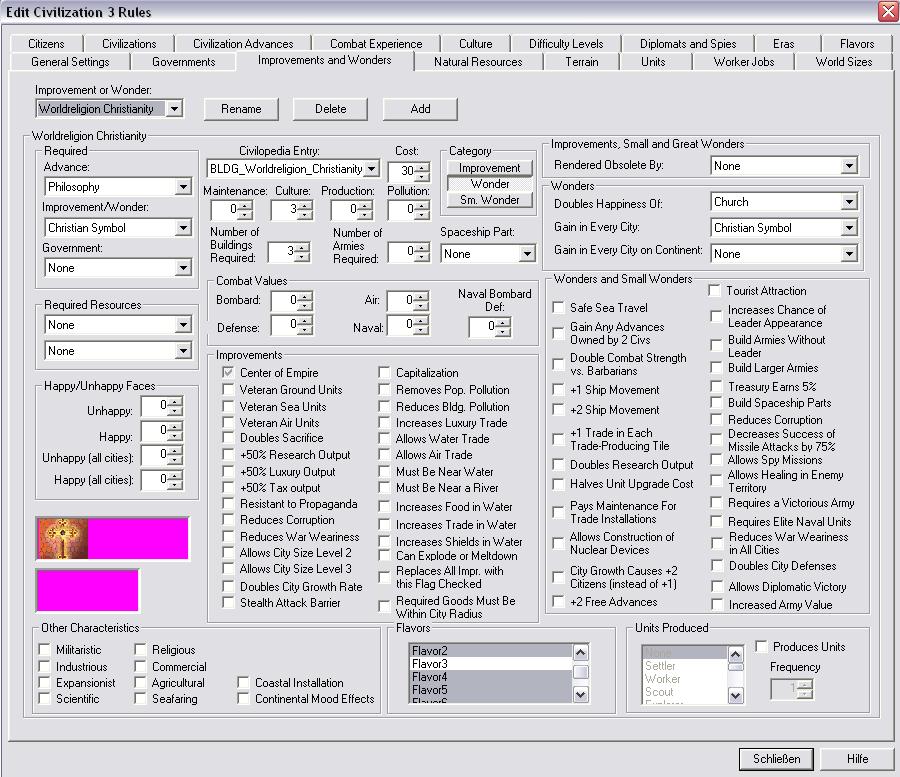Enable the Veteran Ground Units checkbox
This screenshot has height=777, width=900.
[229, 390]
